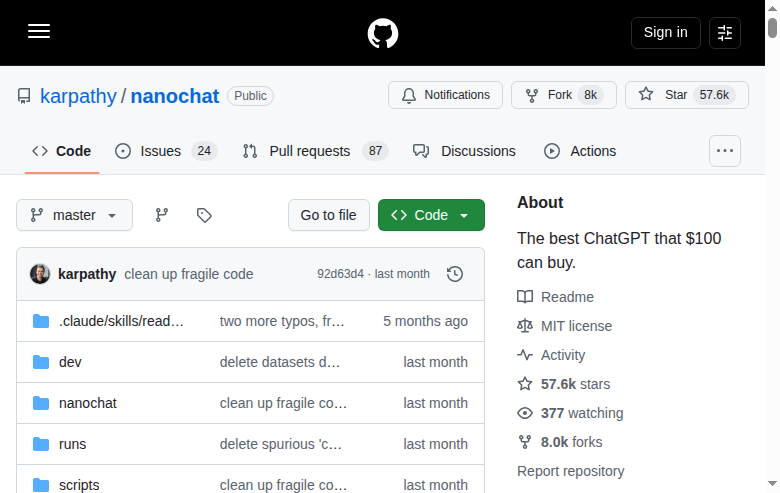Fork the repository with Fork button
The height and width of the screenshot is (493, 780).
564,95
